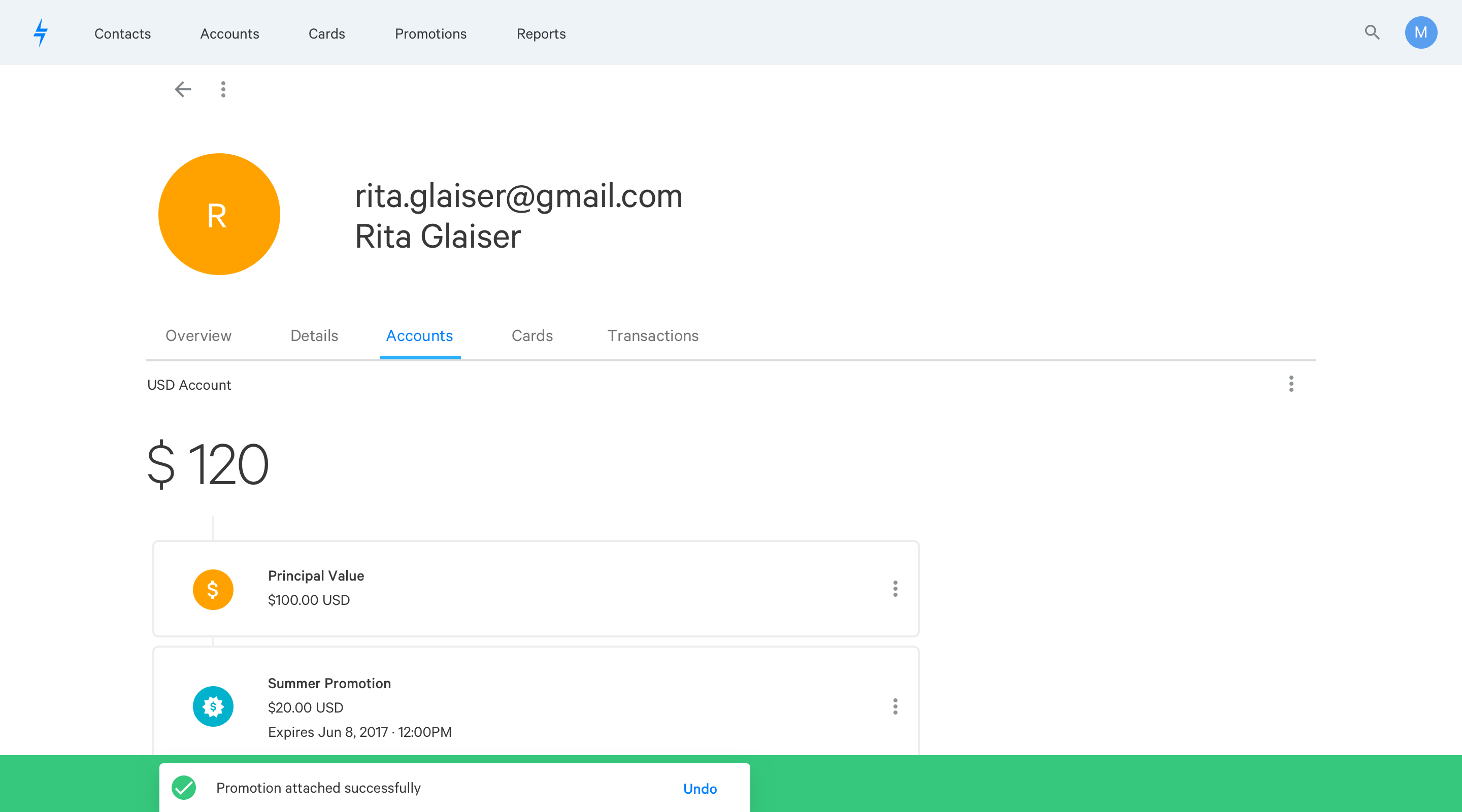Undo the promotion attachment
This screenshot has height=812, width=1462.
click(700, 789)
